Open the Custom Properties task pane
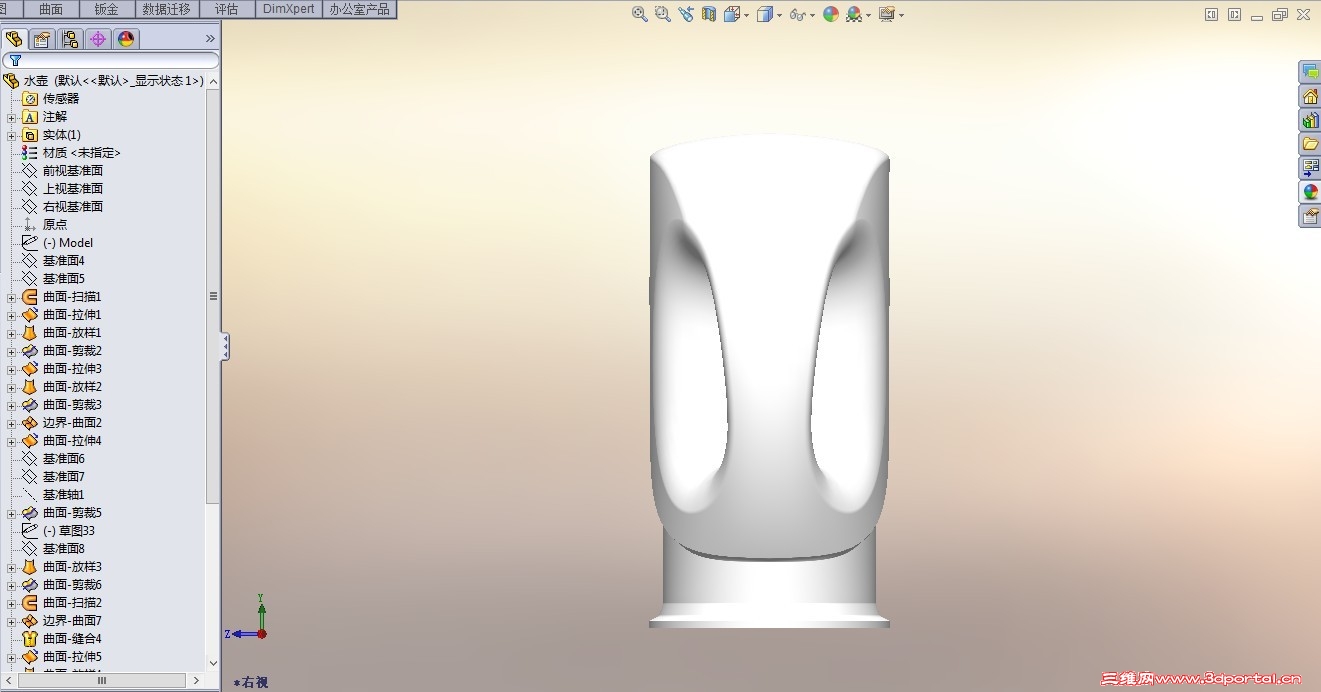Image resolution: width=1321 pixels, height=692 pixels. (x=1310, y=216)
